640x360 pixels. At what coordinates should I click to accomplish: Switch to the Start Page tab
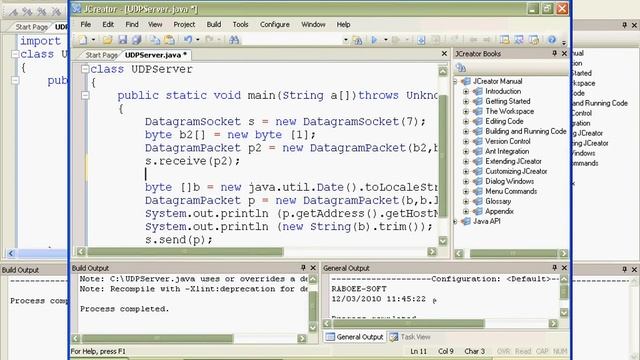pos(101,55)
